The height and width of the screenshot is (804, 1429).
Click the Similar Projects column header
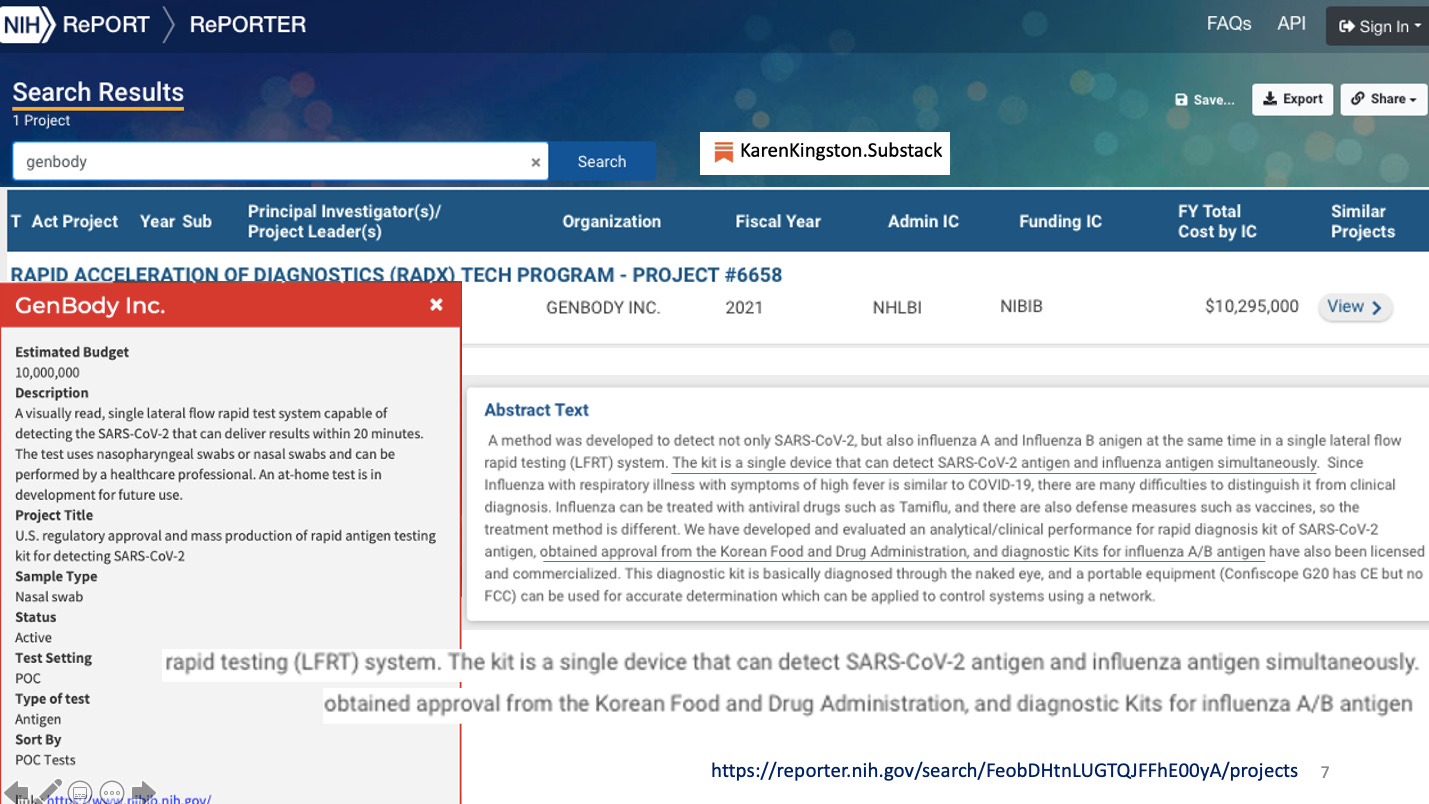click(1362, 221)
